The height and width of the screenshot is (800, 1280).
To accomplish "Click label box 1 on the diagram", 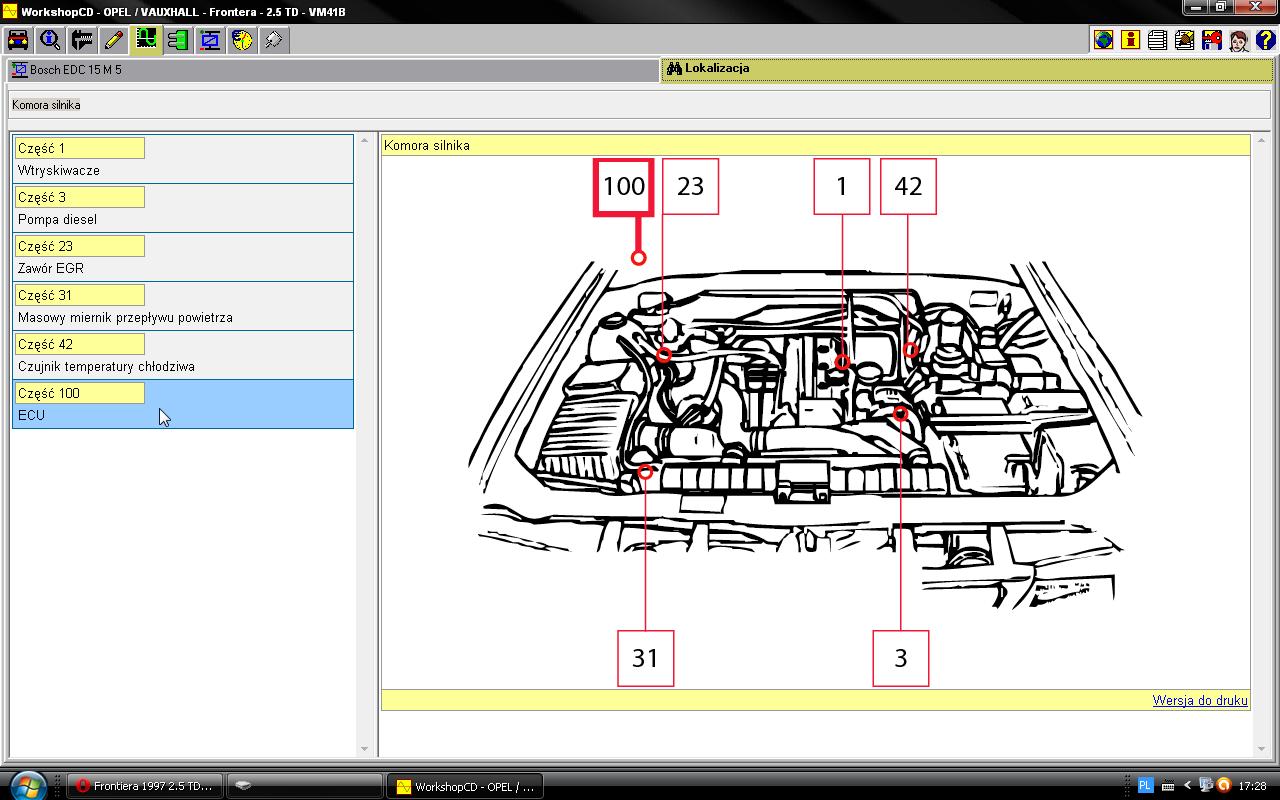I will pyautogui.click(x=842, y=186).
